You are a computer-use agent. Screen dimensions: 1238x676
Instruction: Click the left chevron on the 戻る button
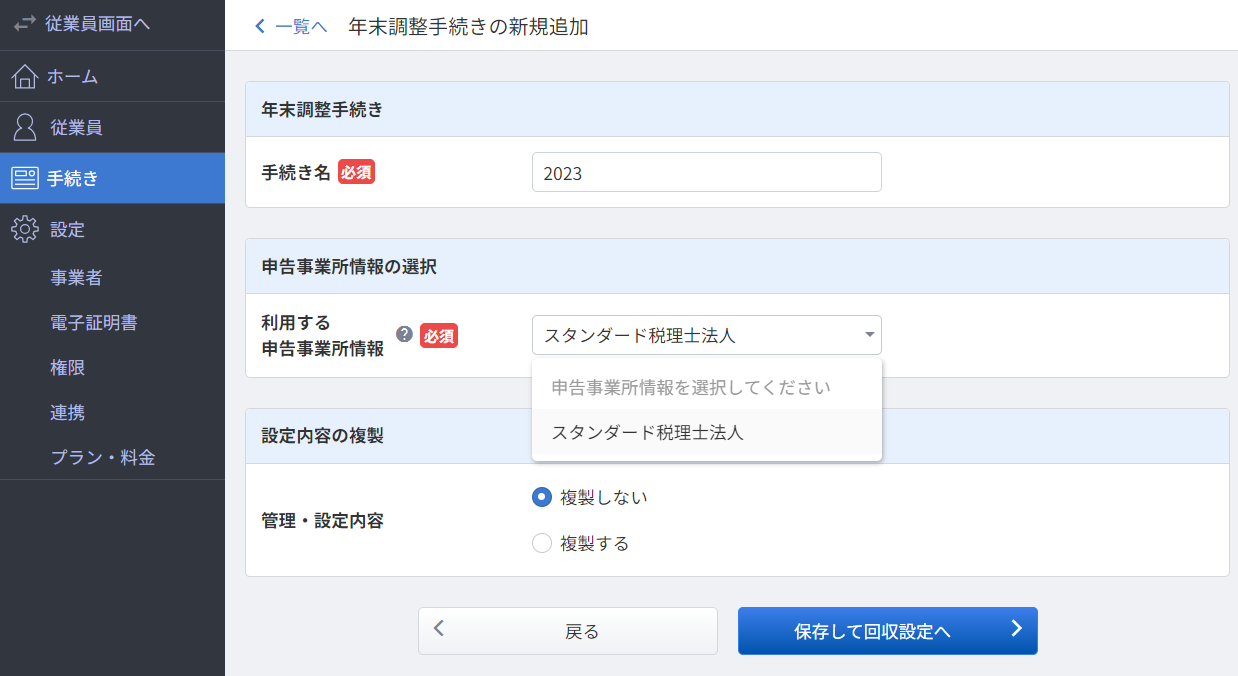click(x=439, y=629)
